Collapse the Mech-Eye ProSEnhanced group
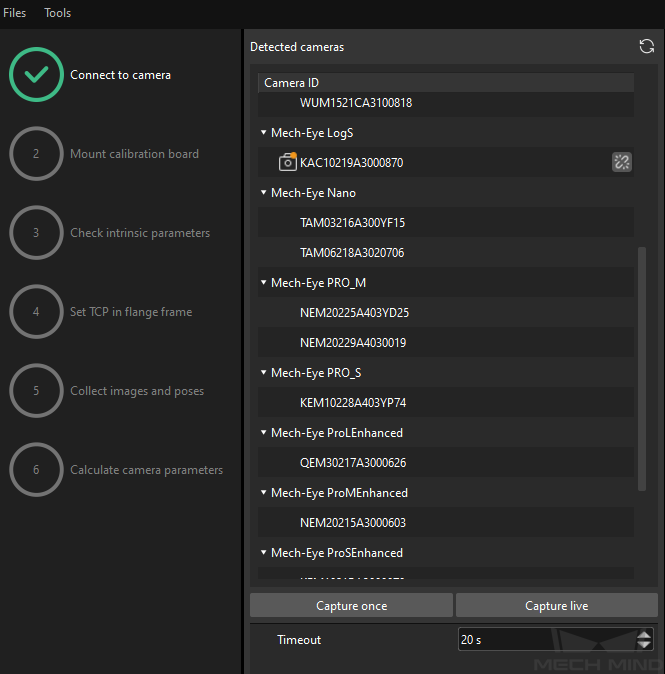This screenshot has height=674, width=665. coord(264,552)
